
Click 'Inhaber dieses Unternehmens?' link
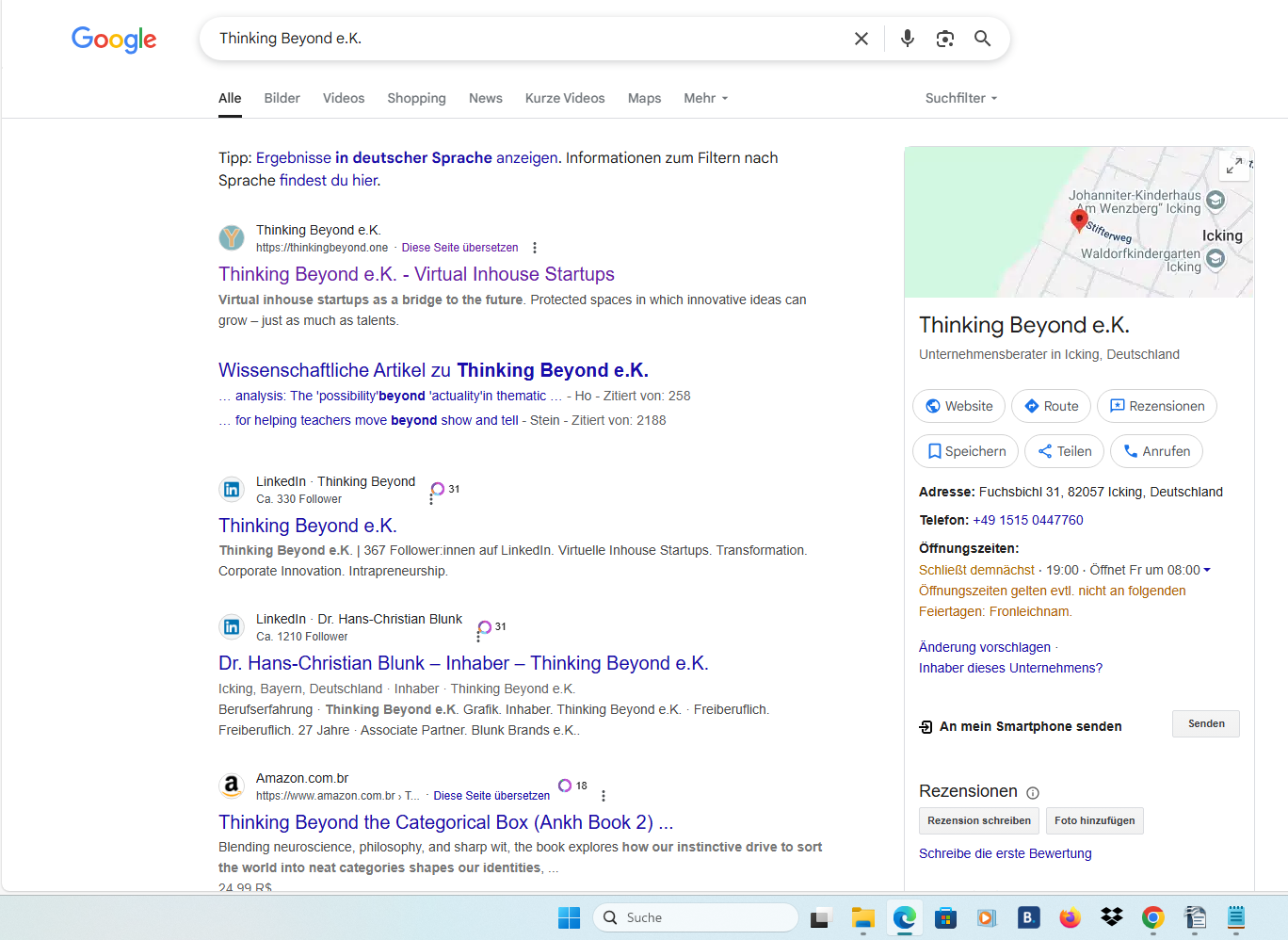click(x=1010, y=668)
